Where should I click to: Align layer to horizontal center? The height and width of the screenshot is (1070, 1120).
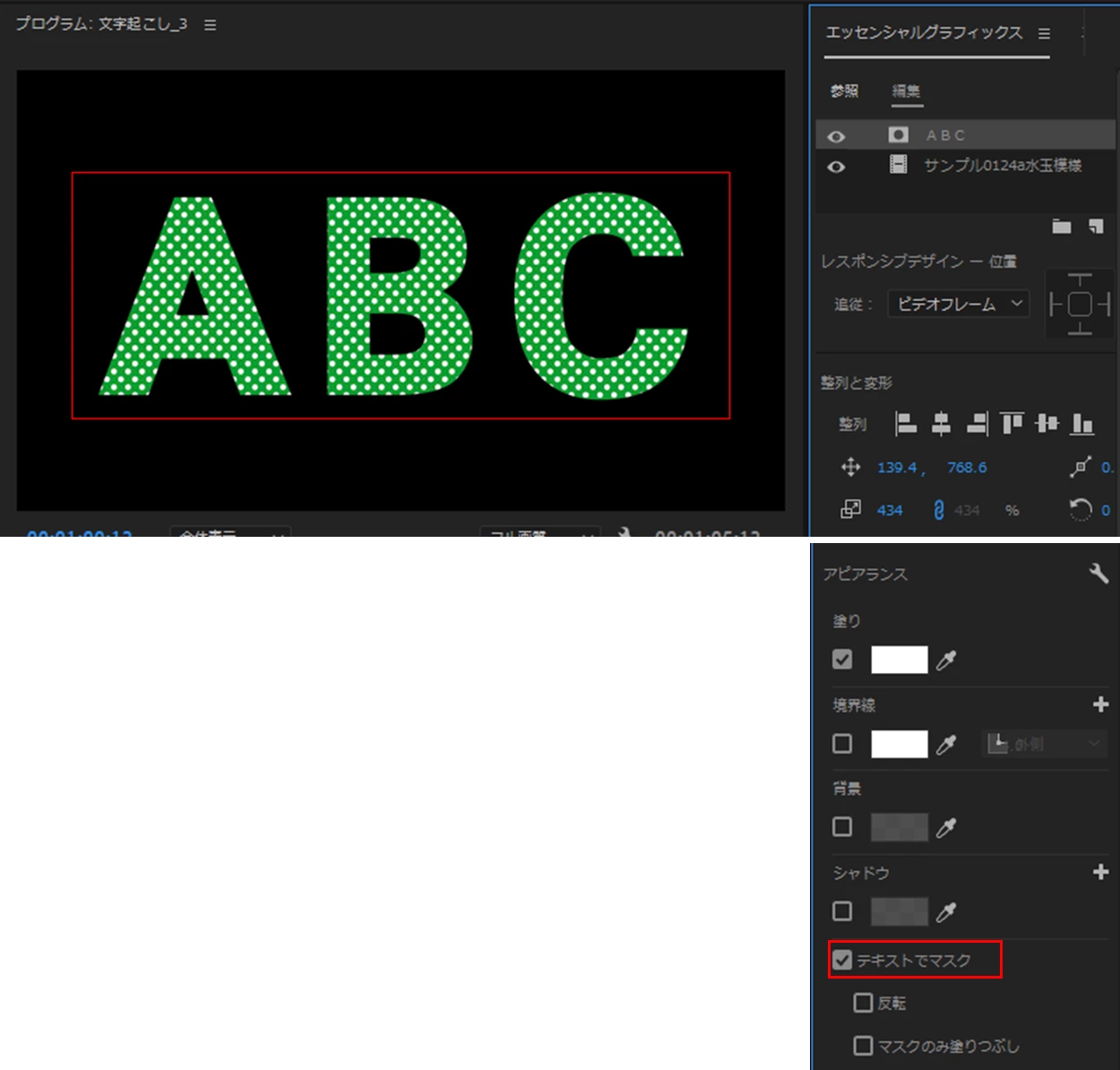click(941, 423)
